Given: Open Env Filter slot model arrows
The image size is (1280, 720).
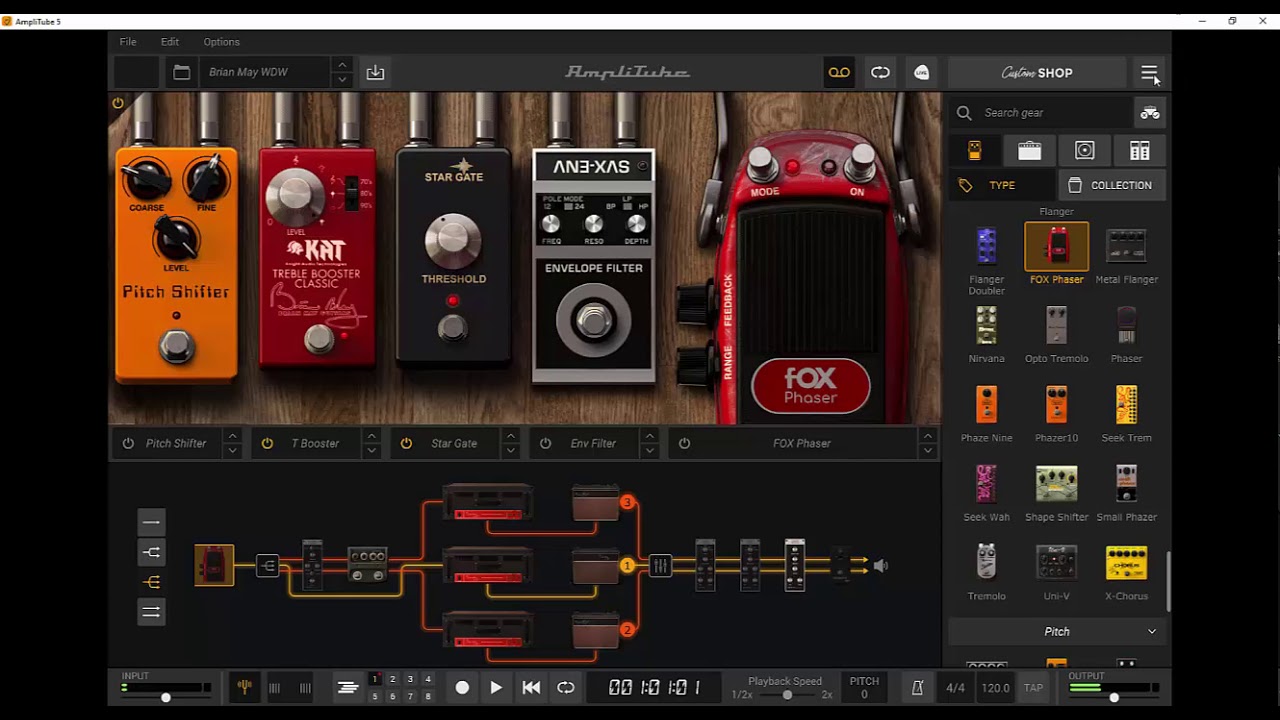Looking at the screenshot, I should pos(649,443).
